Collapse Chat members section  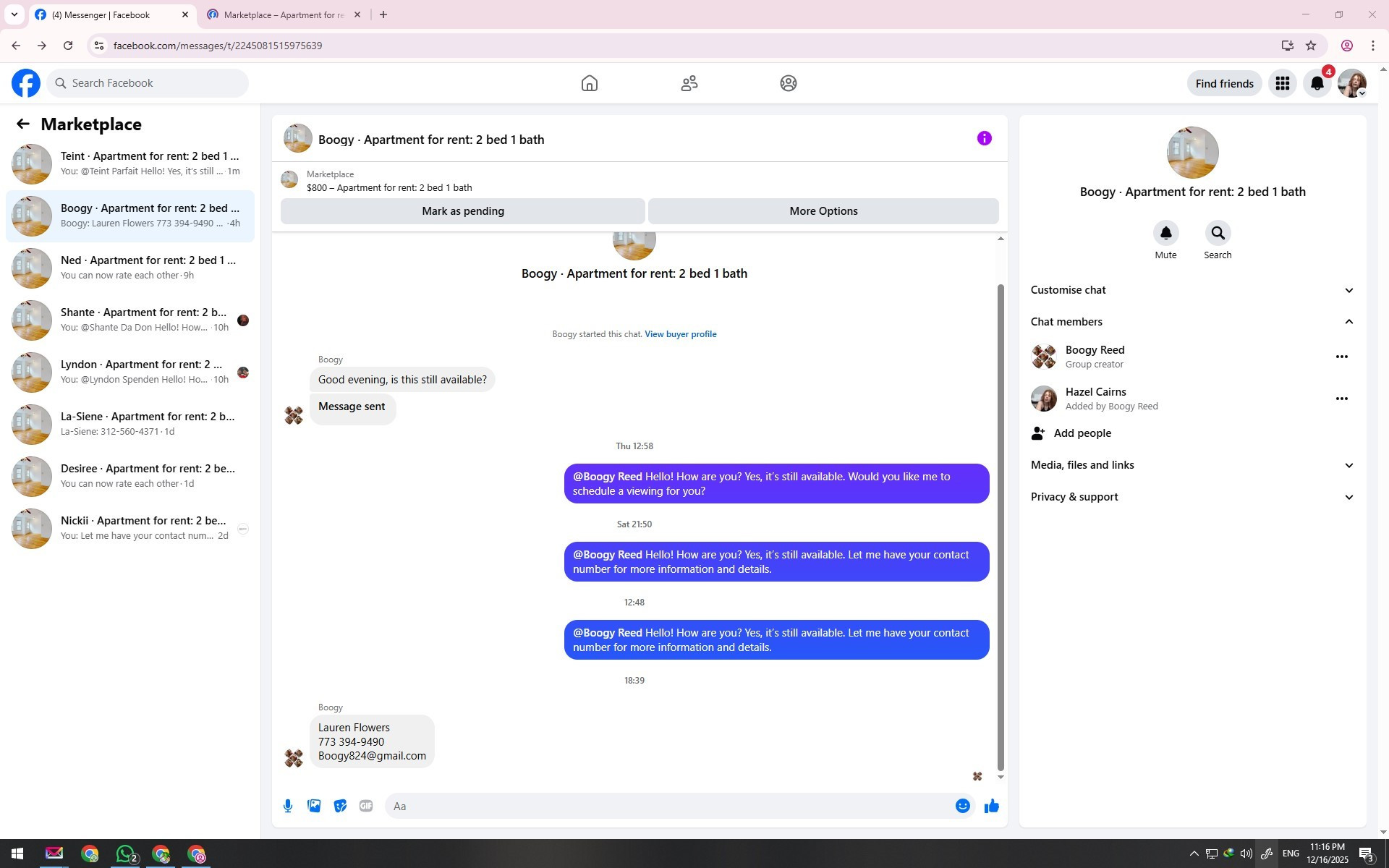pos(1192,322)
